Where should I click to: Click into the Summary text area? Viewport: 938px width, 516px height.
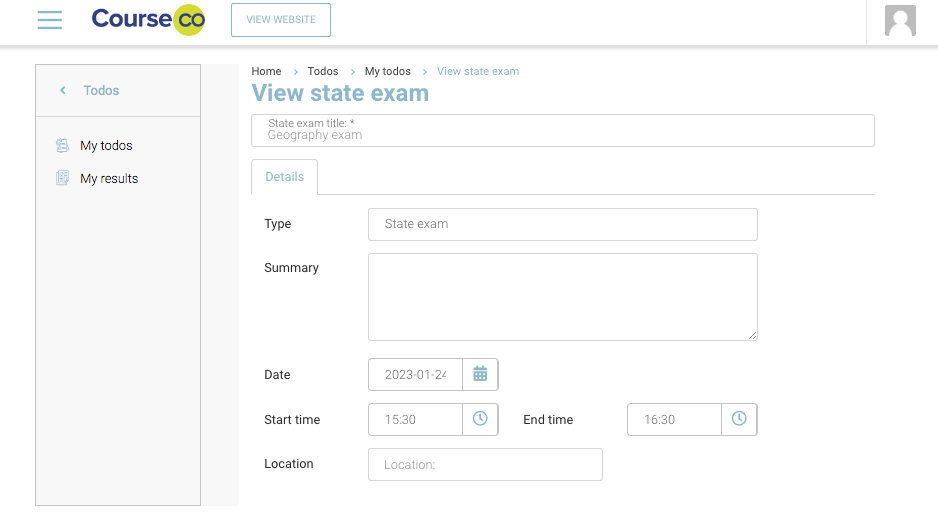(x=562, y=297)
